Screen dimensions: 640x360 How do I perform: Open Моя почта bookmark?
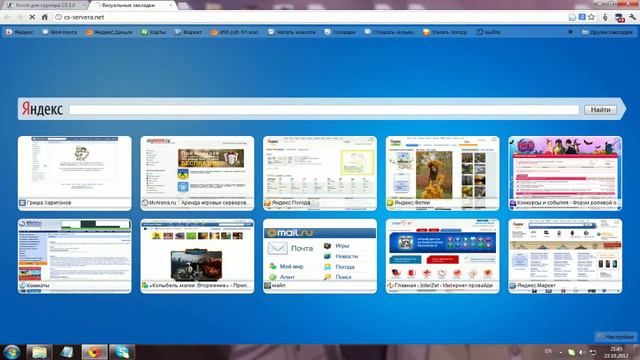60,32
